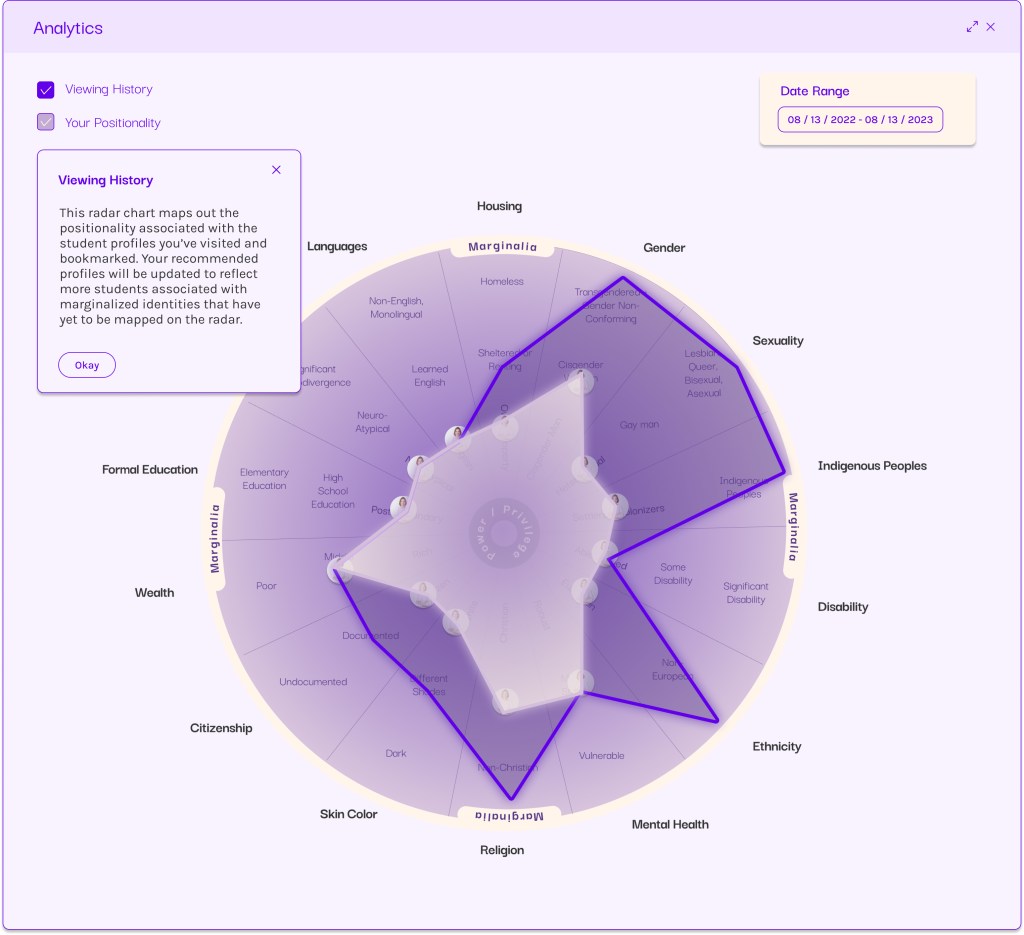Click the avatar beside High School Education

coord(404,506)
